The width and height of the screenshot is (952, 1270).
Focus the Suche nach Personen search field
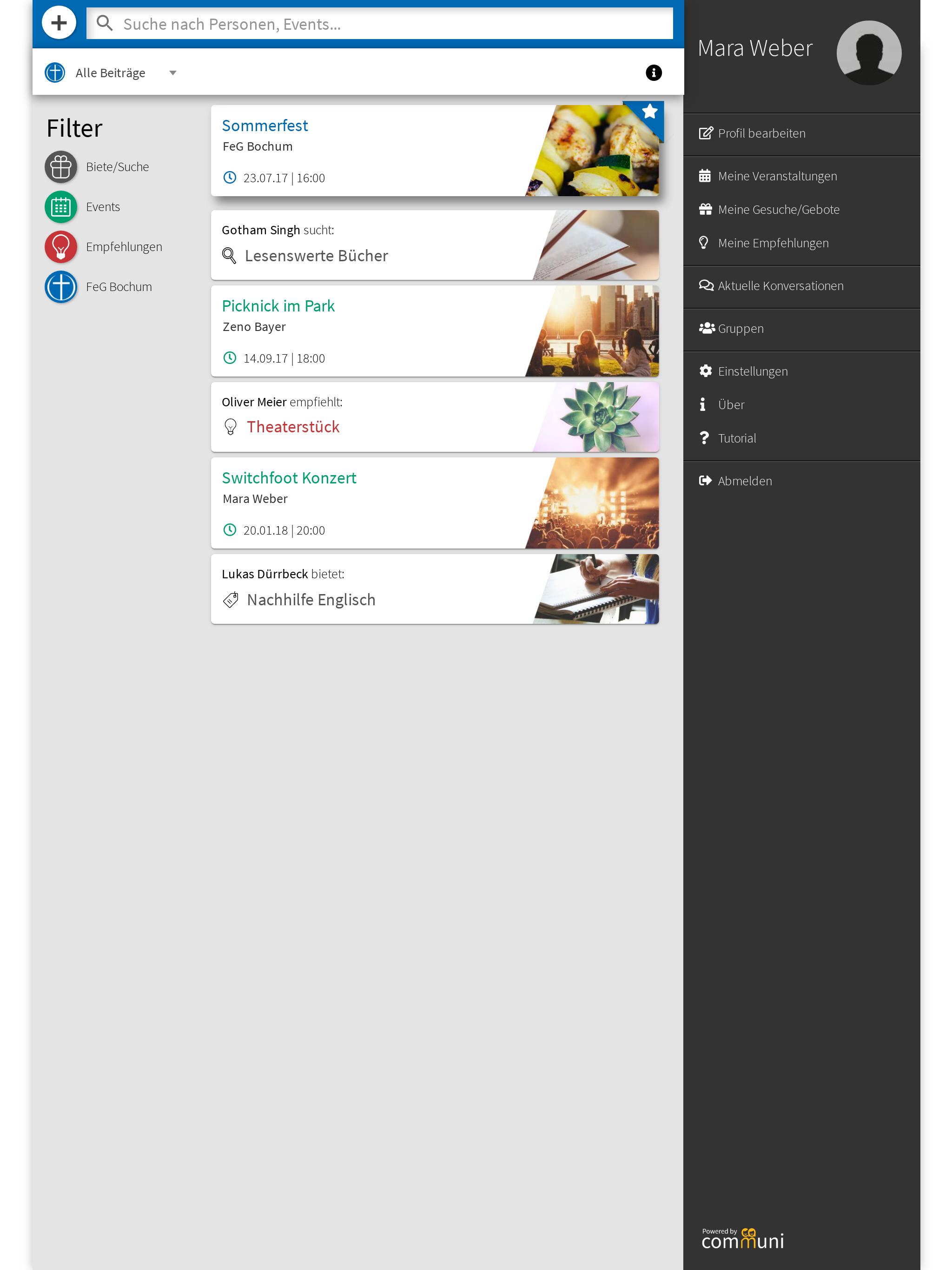pos(379,24)
